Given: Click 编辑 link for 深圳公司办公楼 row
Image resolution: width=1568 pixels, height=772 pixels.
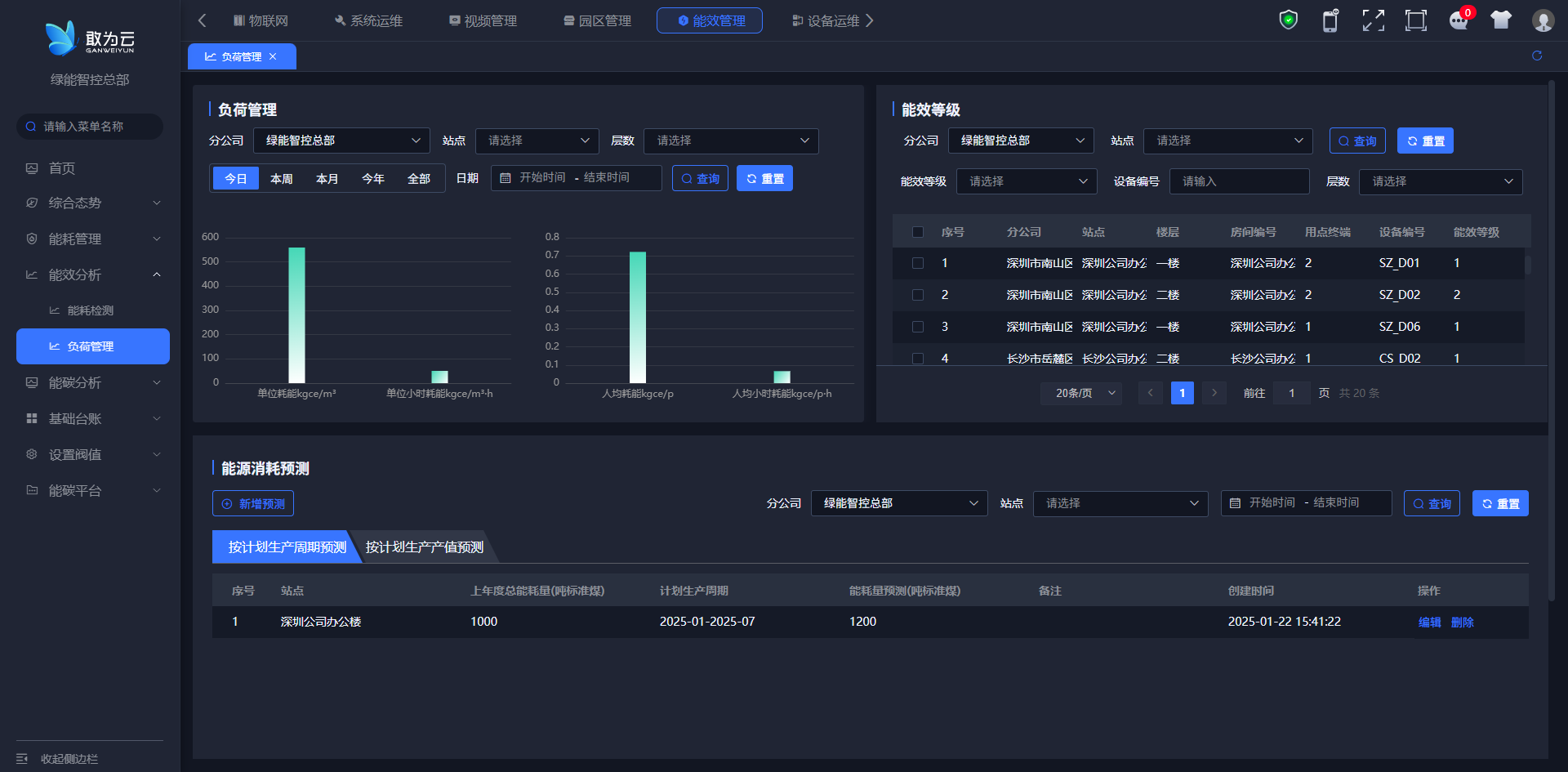Looking at the screenshot, I should pyautogui.click(x=1429, y=622).
